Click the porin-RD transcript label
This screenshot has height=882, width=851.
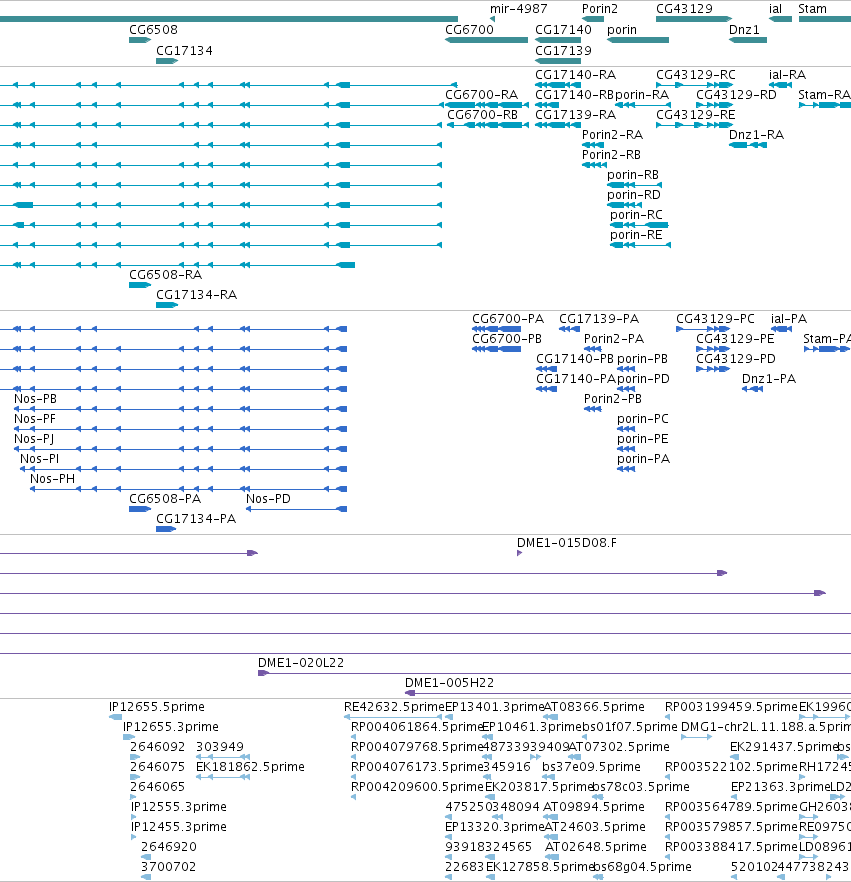pyautogui.click(x=633, y=195)
